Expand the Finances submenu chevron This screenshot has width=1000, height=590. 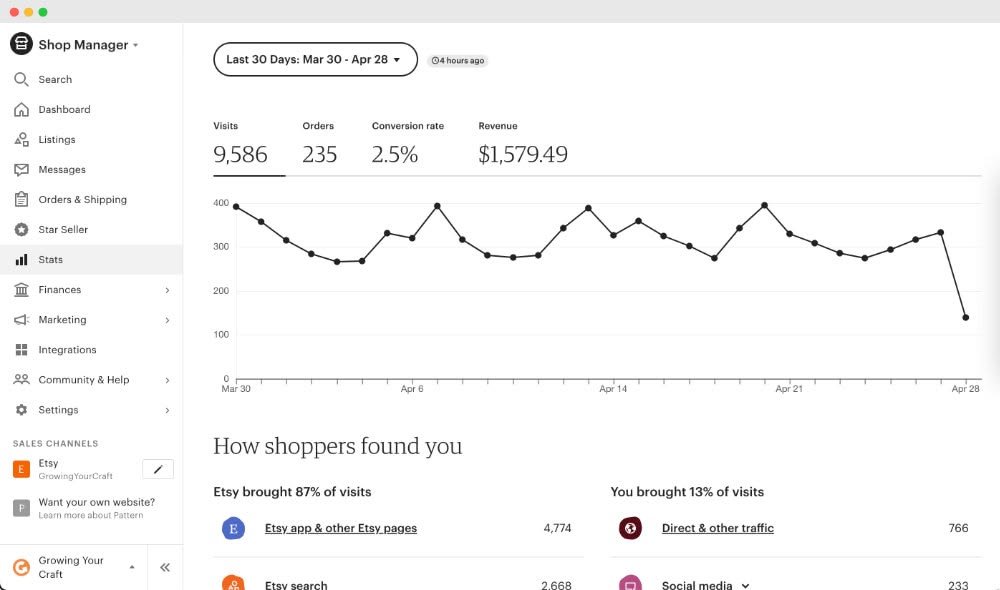pyautogui.click(x=167, y=290)
